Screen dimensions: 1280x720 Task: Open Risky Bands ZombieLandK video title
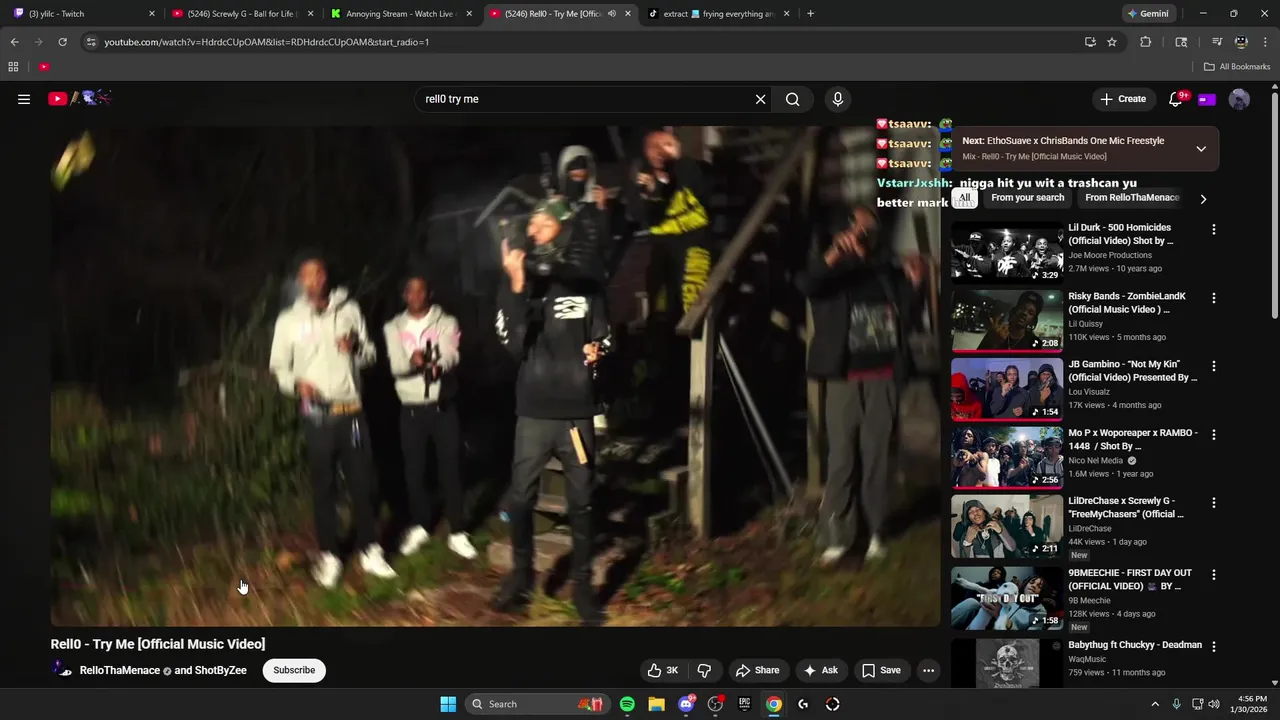[1126, 303]
